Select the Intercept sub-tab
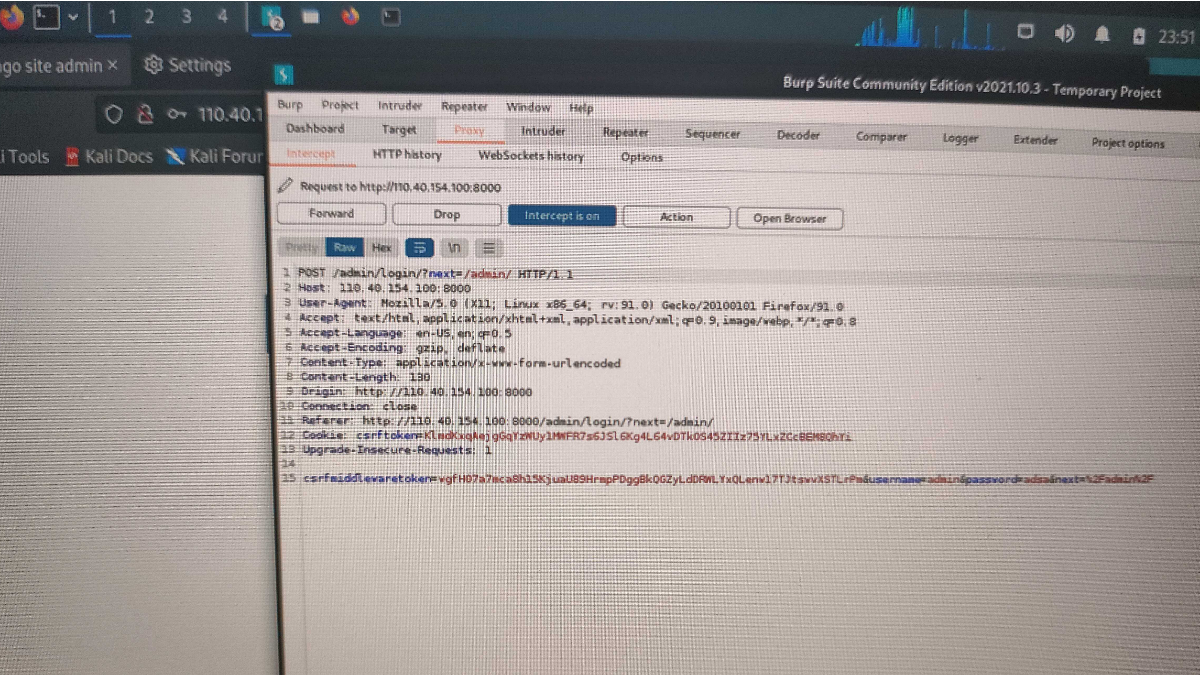This screenshot has width=1200, height=675. (x=311, y=154)
